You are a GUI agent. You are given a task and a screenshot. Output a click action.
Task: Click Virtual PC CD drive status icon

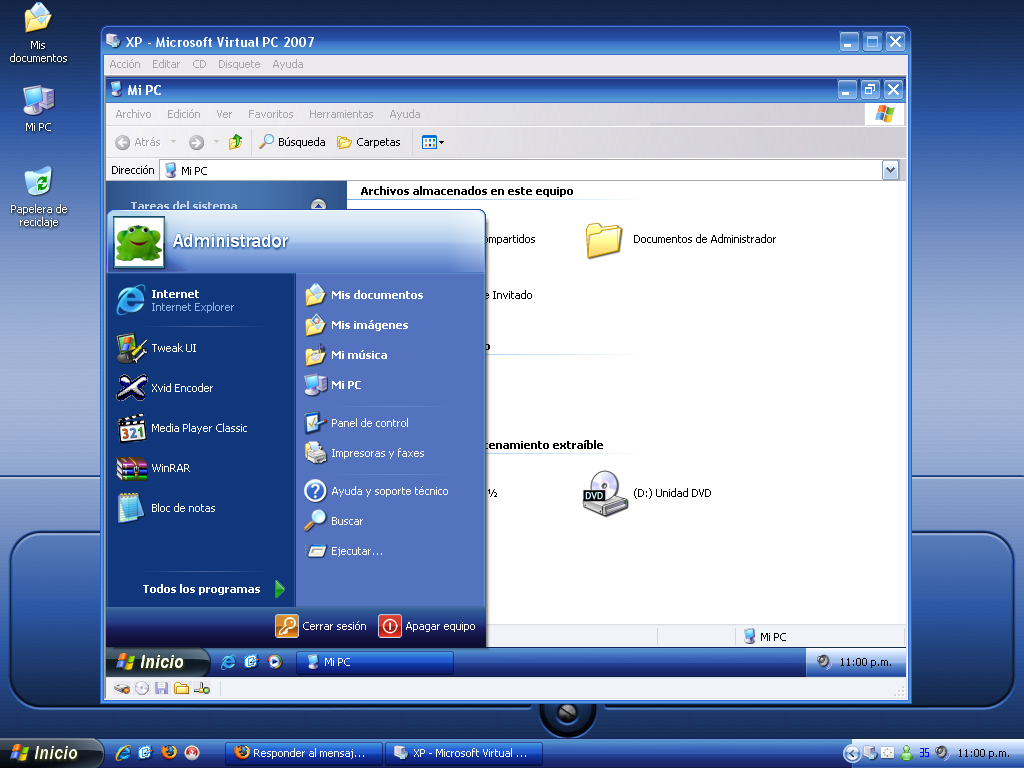click(142, 688)
